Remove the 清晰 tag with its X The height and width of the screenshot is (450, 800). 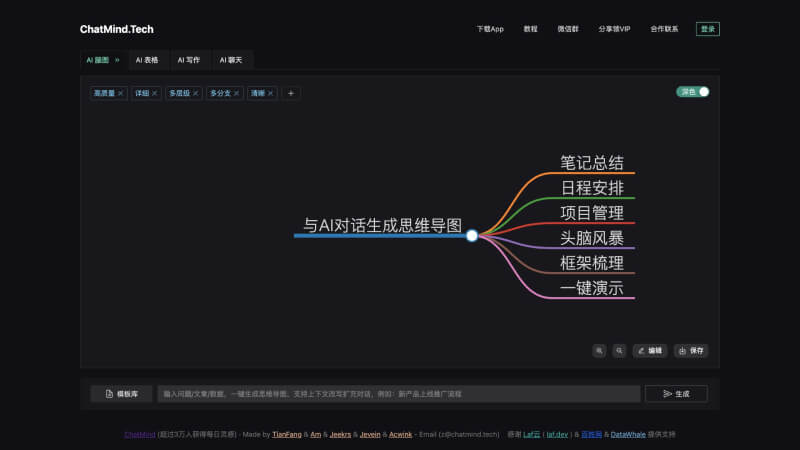[x=271, y=93]
